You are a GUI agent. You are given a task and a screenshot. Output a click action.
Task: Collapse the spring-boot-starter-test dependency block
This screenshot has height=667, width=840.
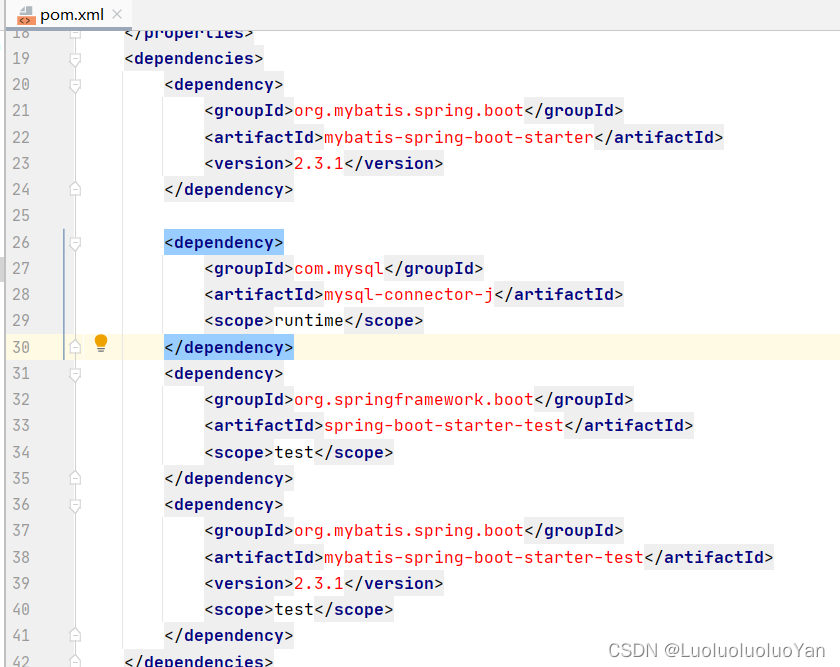pos(74,373)
